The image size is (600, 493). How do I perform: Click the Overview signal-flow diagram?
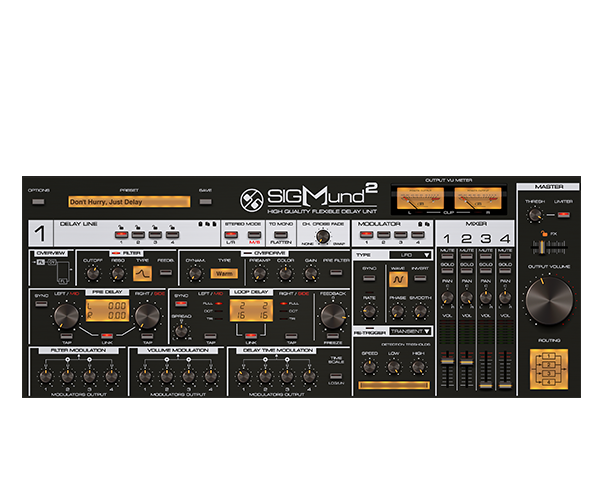coord(54,271)
